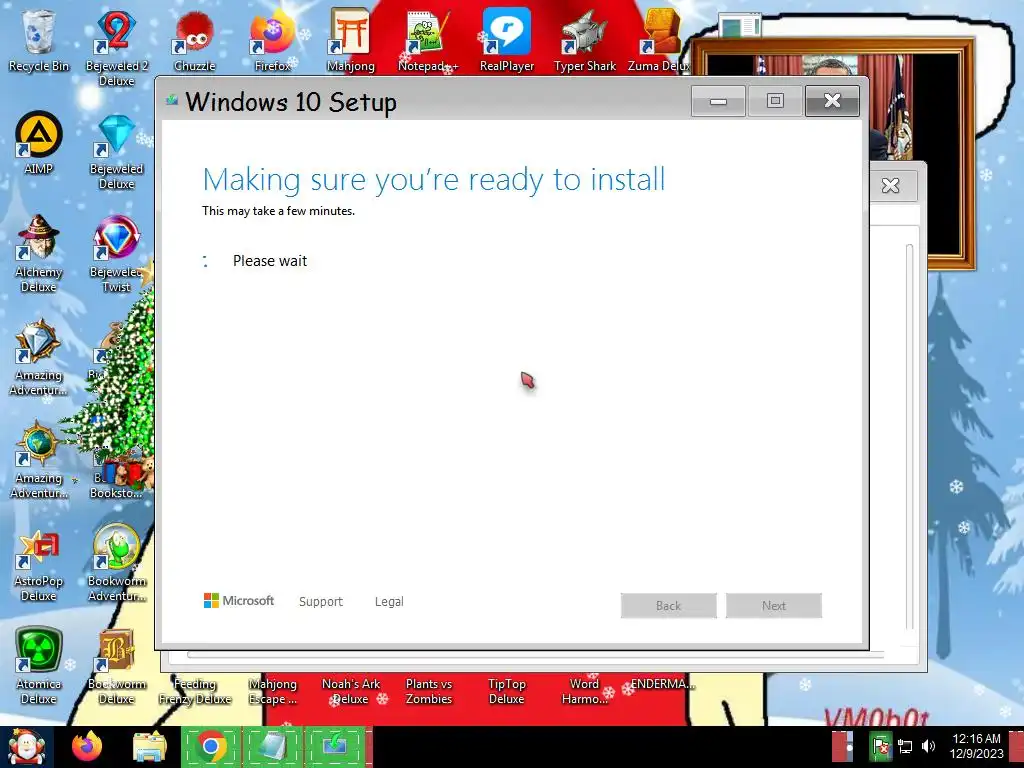Open Firefox from the taskbar
Viewport: 1024px width, 768px height.
tap(87, 747)
